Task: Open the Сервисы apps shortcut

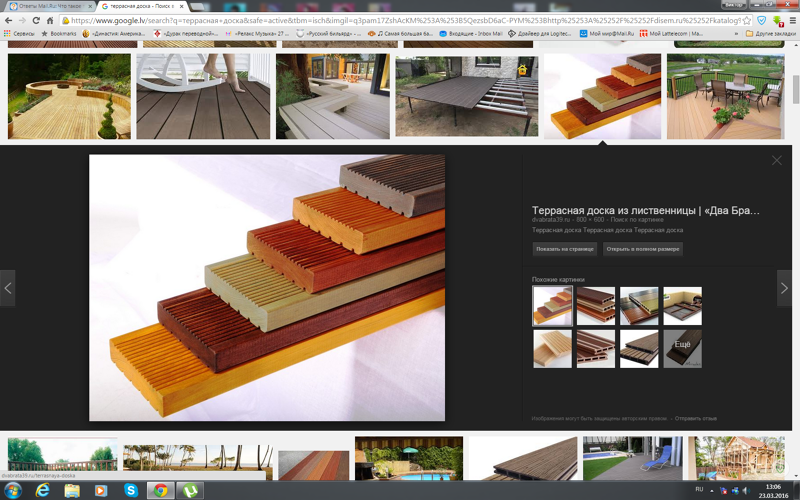Action: (x=19, y=33)
